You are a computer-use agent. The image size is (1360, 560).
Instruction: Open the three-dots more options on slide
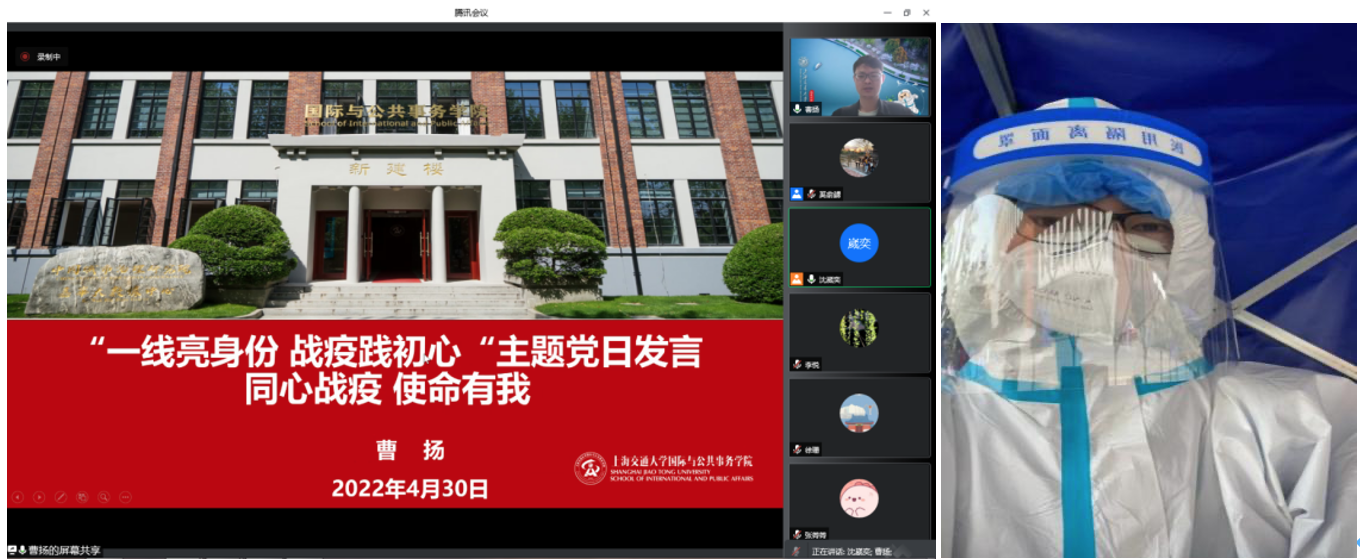[125, 496]
